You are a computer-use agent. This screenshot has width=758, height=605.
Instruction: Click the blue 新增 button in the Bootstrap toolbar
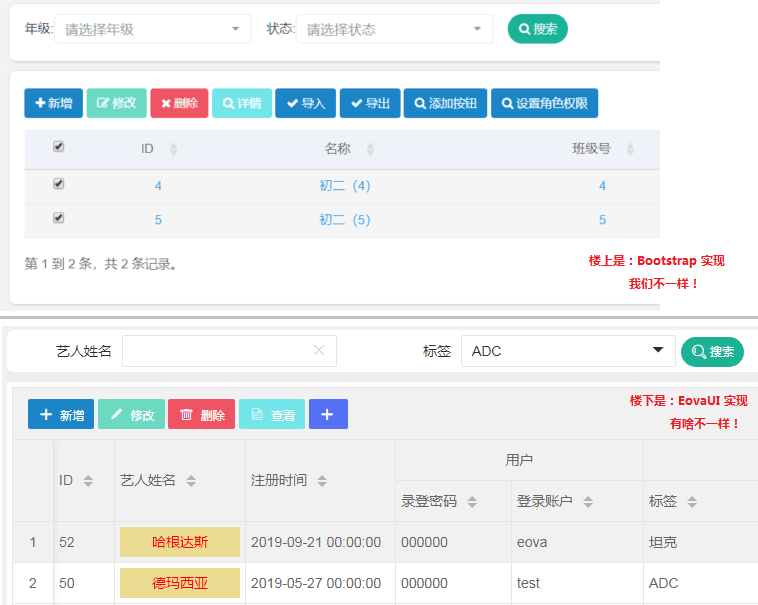pos(53,103)
